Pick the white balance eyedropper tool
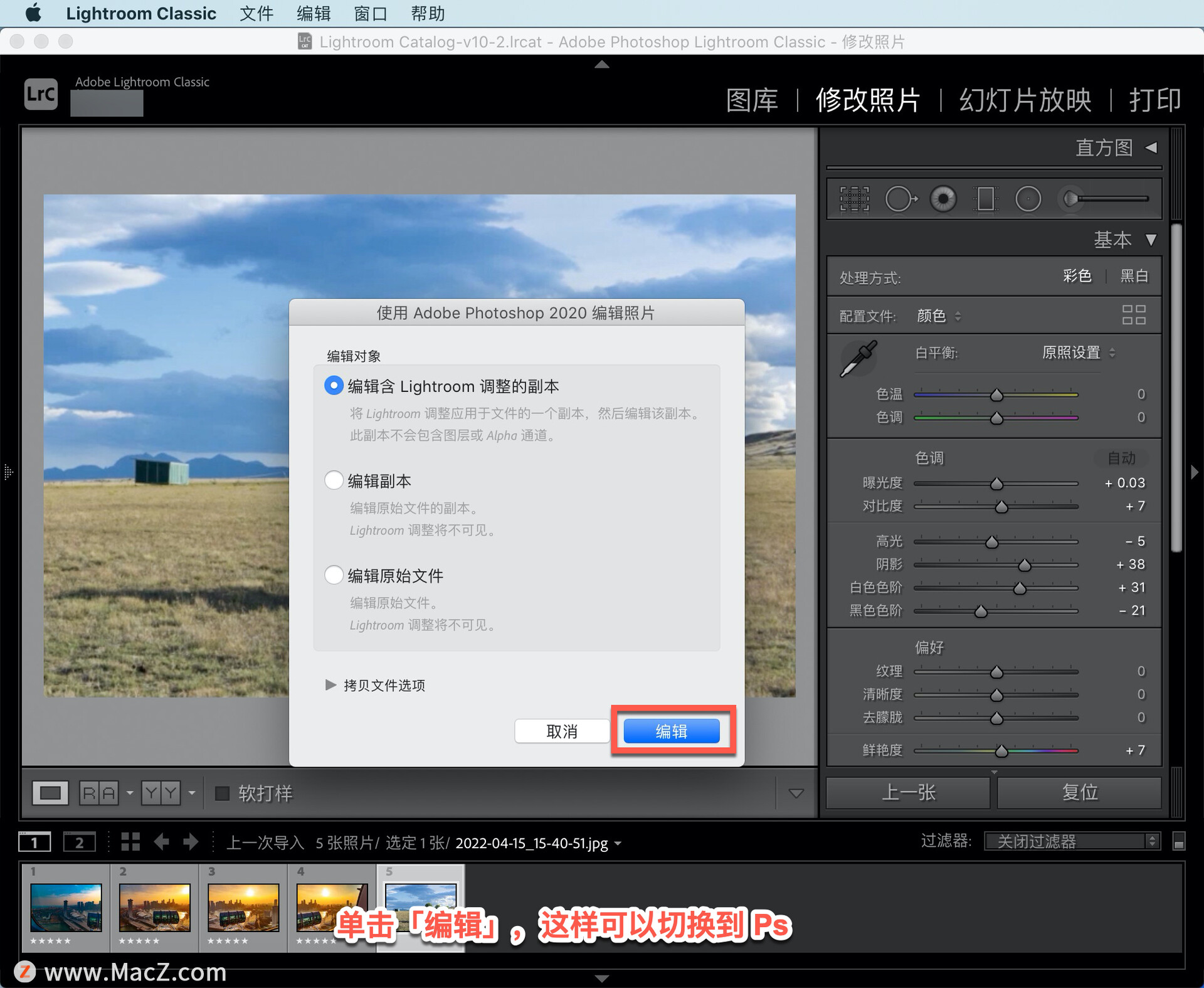1204x988 pixels. [x=858, y=358]
